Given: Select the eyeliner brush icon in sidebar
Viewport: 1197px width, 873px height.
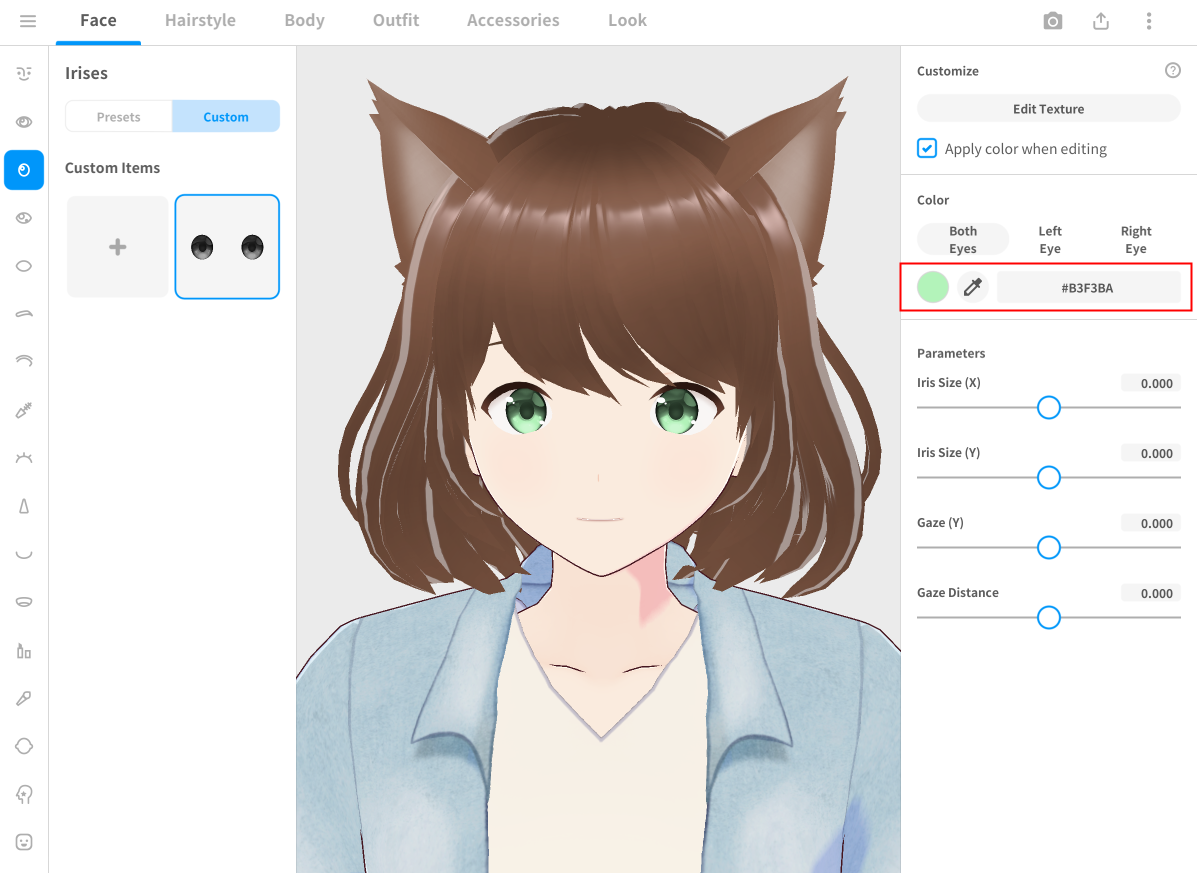Looking at the screenshot, I should click(x=24, y=410).
